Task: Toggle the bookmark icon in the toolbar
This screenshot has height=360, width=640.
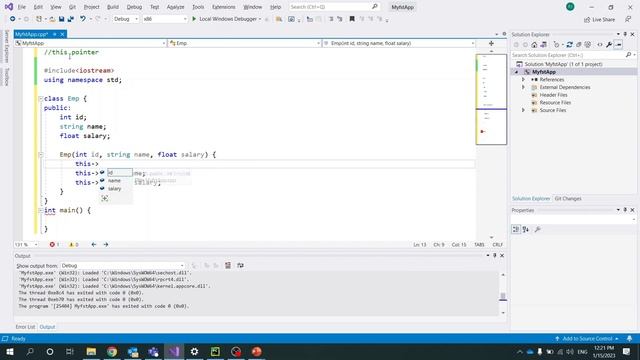Action: (352, 19)
